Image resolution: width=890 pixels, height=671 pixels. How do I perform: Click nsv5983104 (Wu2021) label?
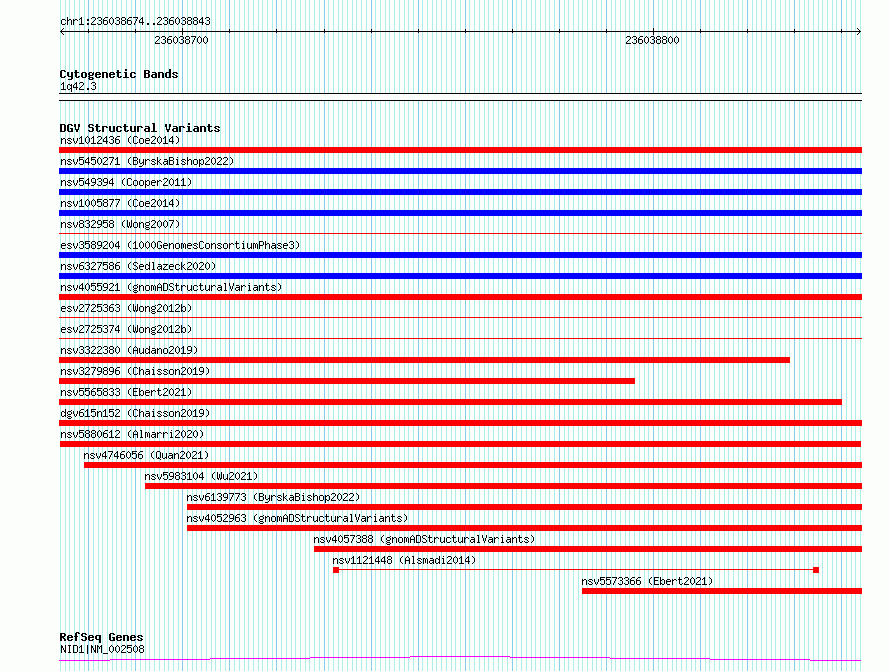pyautogui.click(x=201, y=476)
